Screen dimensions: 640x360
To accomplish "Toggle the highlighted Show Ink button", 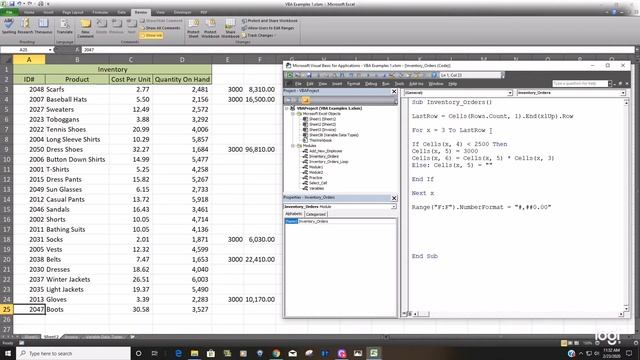I will 151,36.
